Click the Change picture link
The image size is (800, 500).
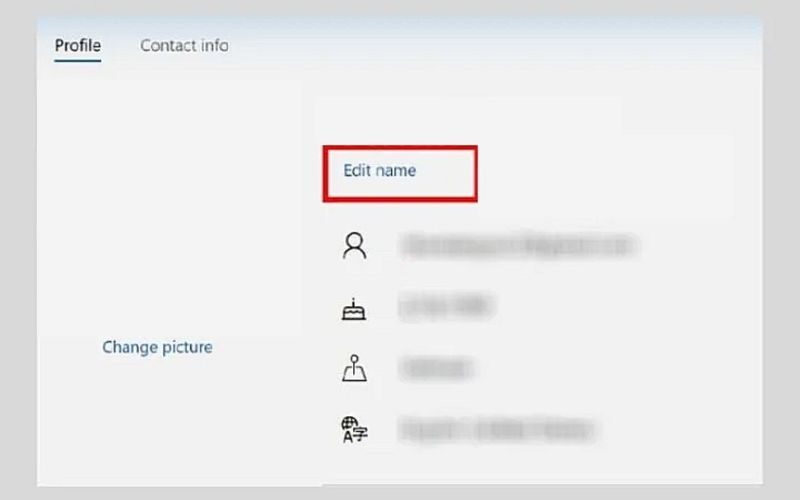coord(157,347)
